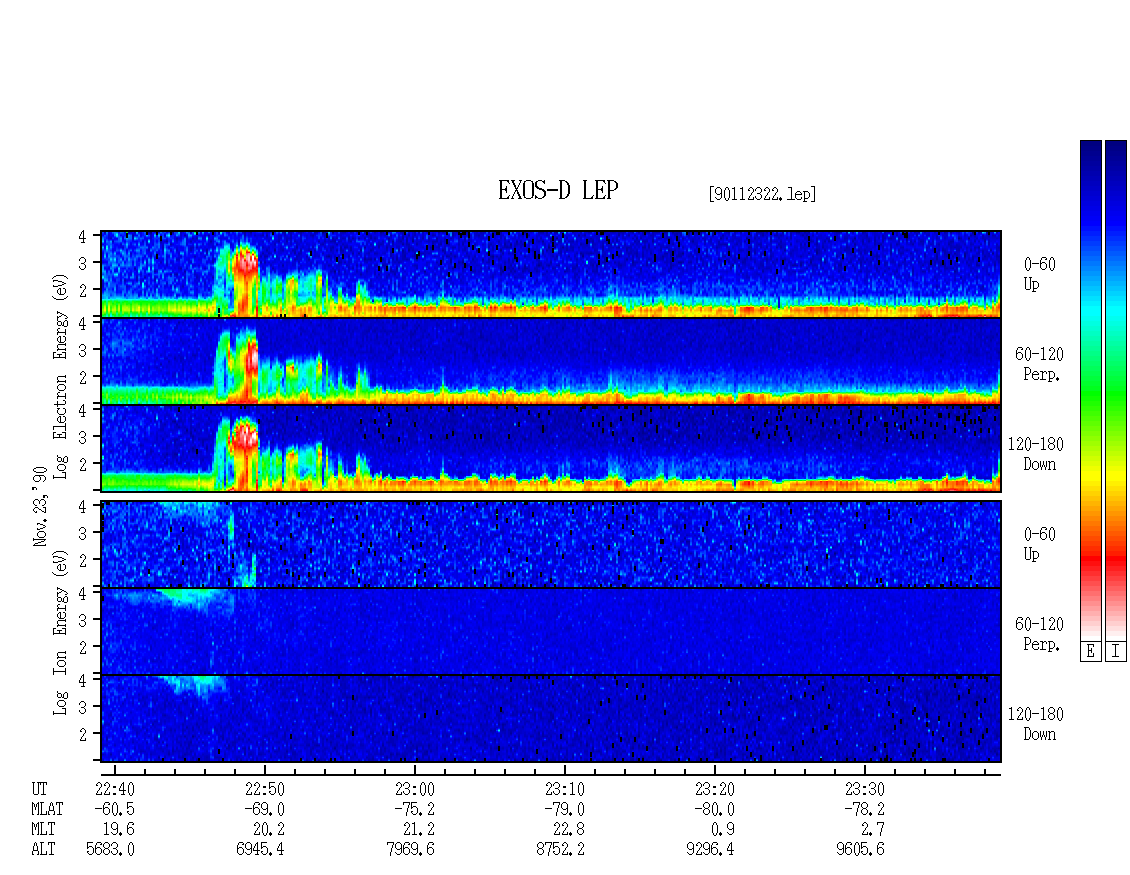
Task: Click the 23:20 time tick label
Action: [714, 789]
